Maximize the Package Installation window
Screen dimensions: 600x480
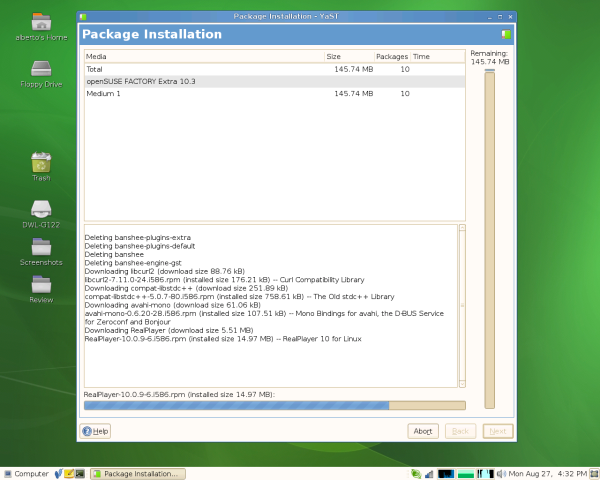point(500,17)
